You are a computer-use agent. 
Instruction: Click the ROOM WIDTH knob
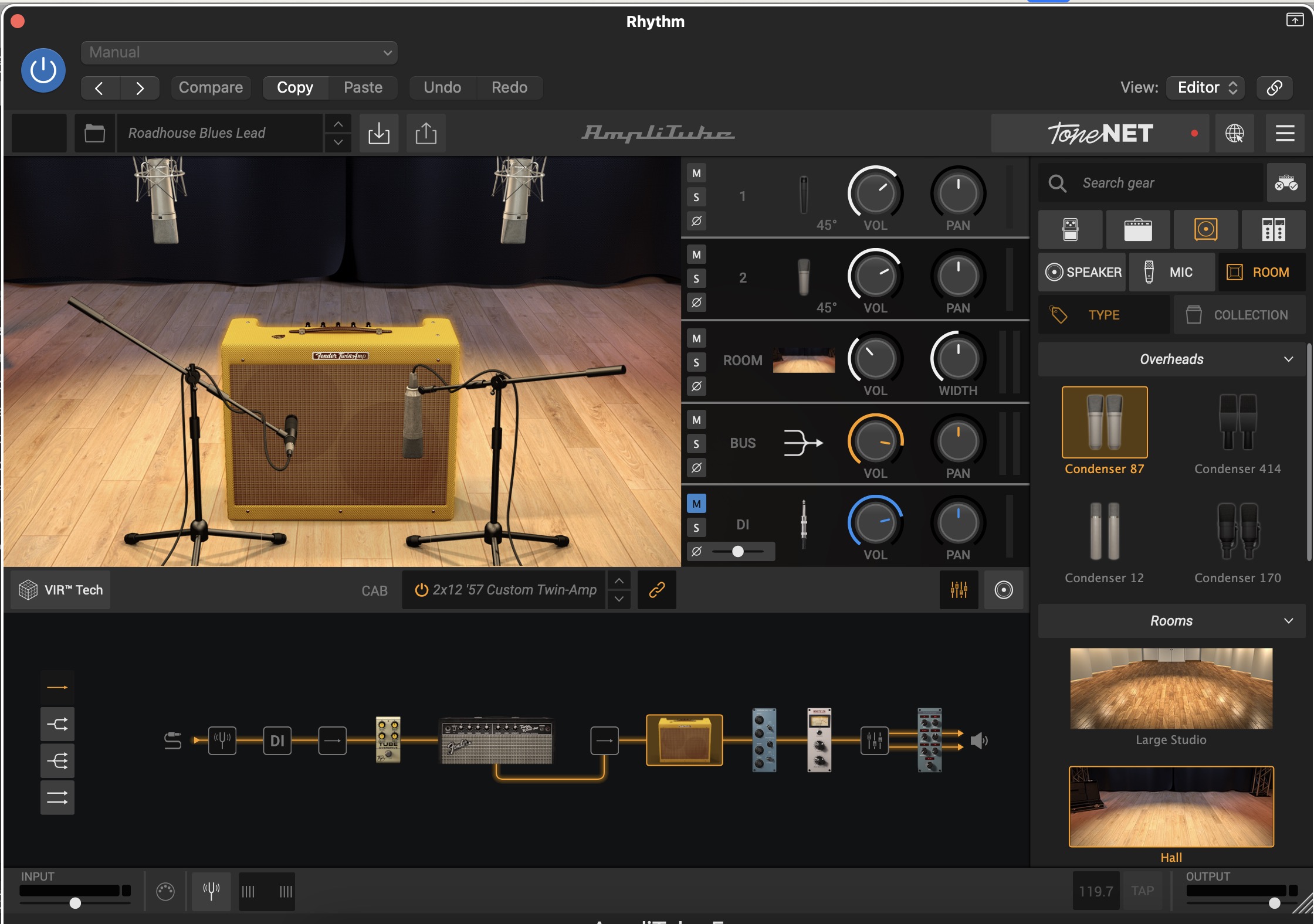tap(958, 358)
